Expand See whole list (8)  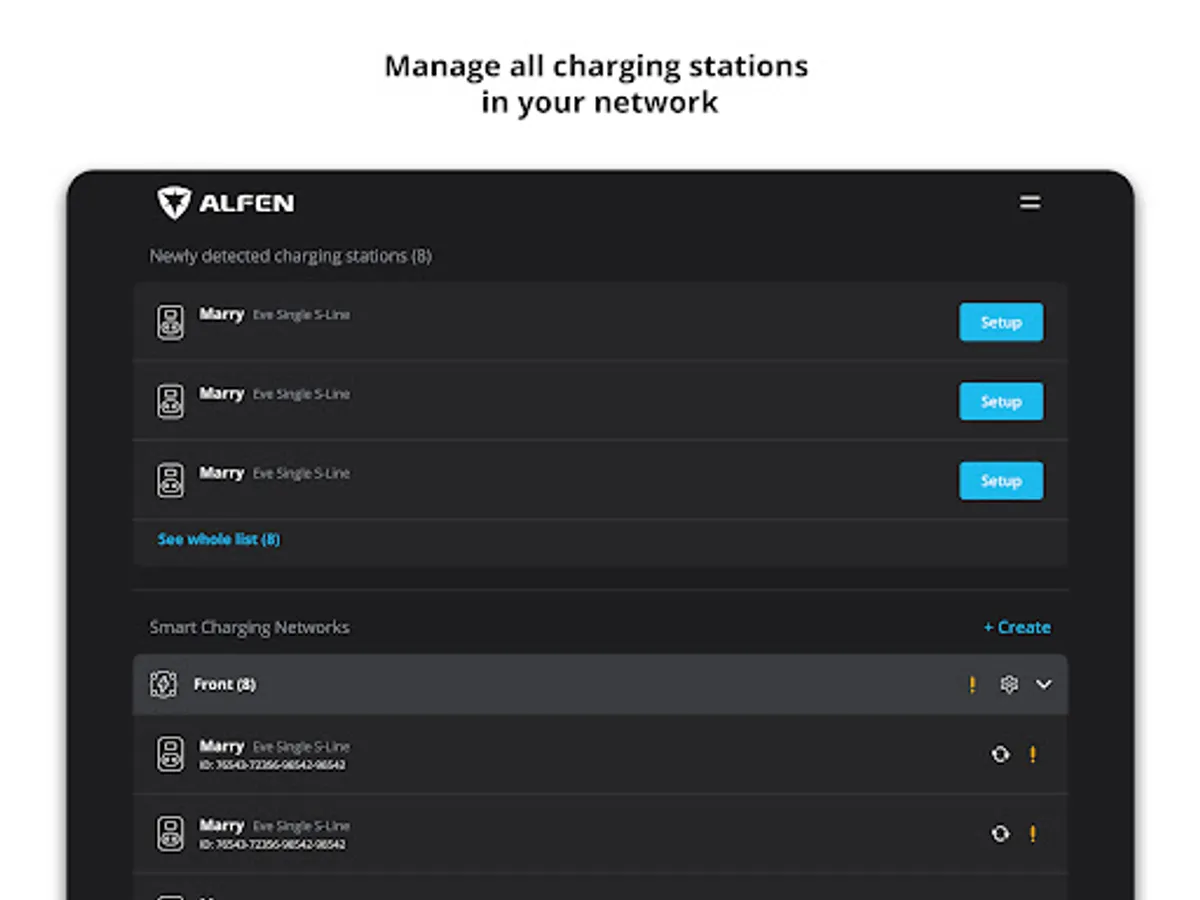tap(219, 539)
